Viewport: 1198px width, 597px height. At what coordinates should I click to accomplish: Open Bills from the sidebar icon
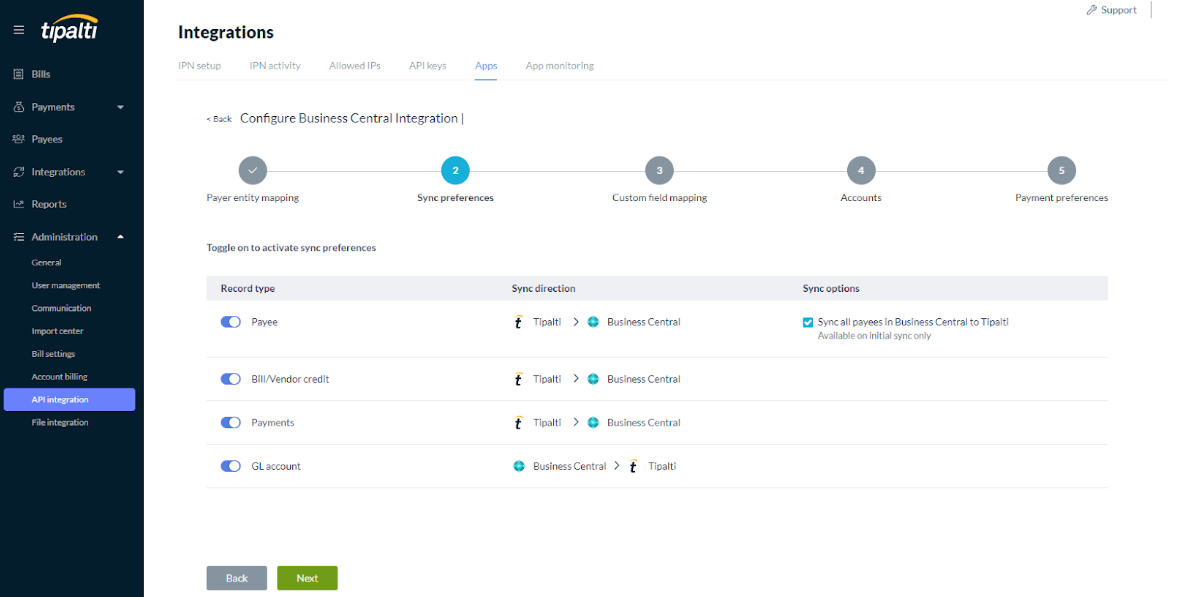(x=18, y=74)
